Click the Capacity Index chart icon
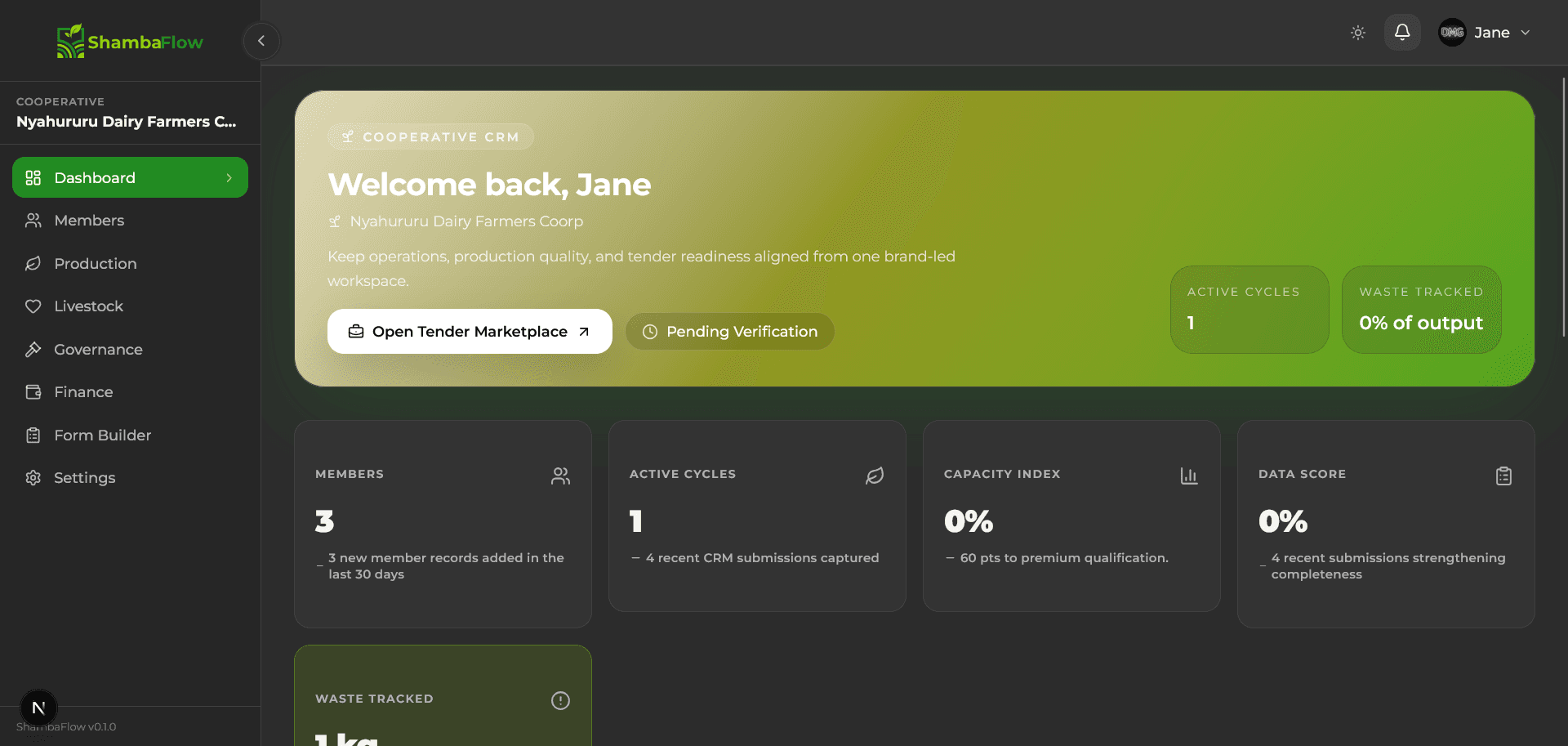Viewport: 1568px width, 746px height. pos(1189,476)
